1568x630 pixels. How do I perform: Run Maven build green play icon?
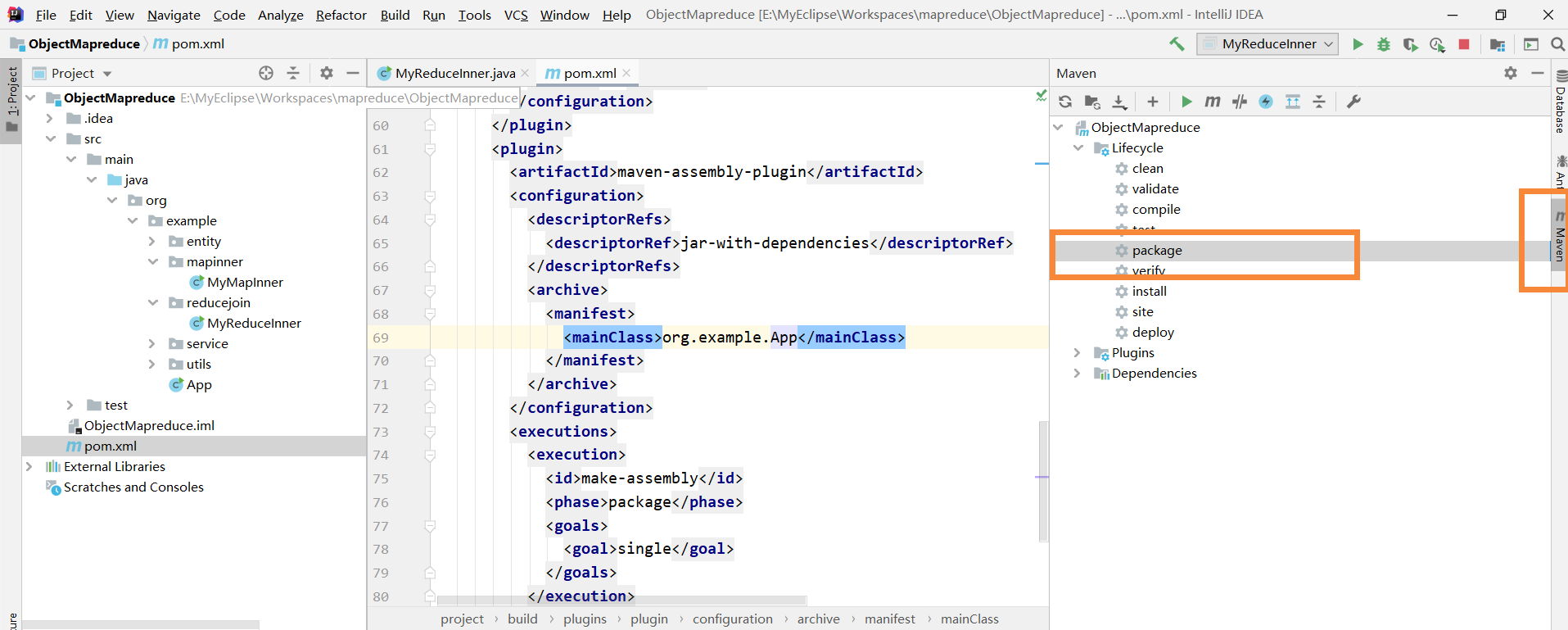click(x=1186, y=102)
